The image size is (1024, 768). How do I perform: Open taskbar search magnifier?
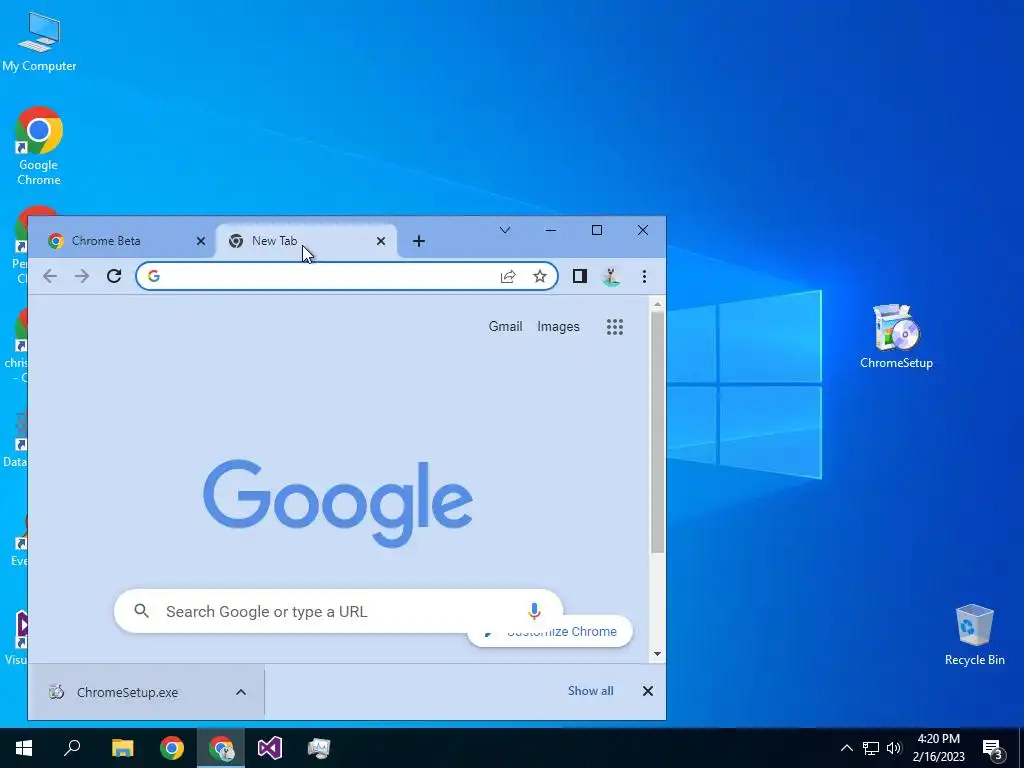(x=72, y=748)
